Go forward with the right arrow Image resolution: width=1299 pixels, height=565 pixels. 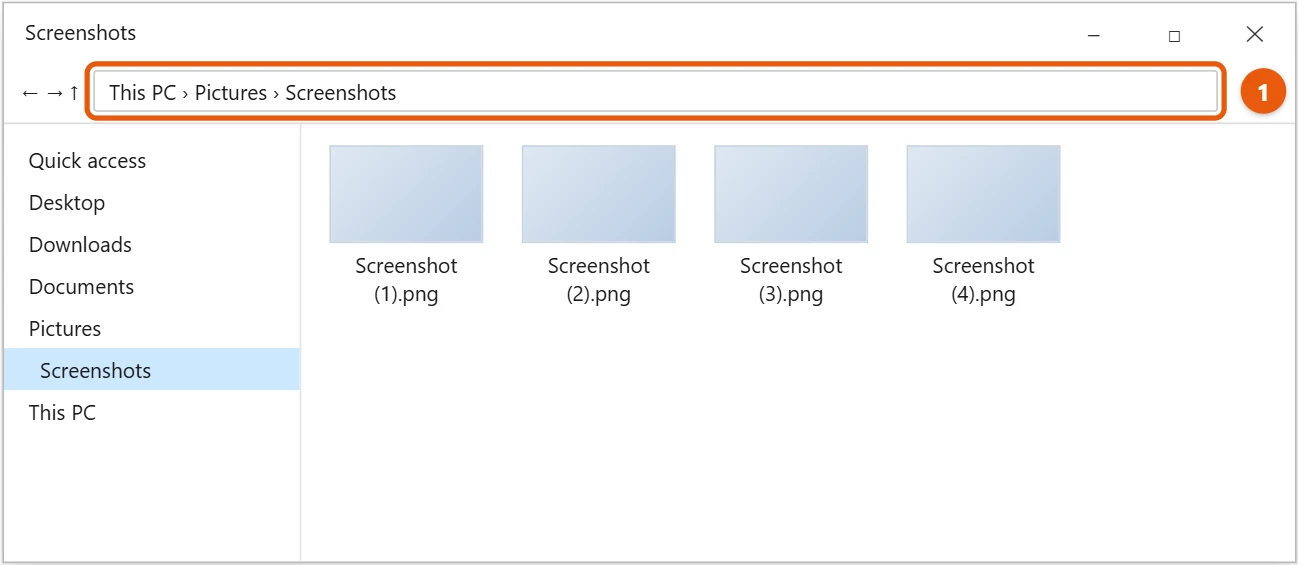(55, 93)
